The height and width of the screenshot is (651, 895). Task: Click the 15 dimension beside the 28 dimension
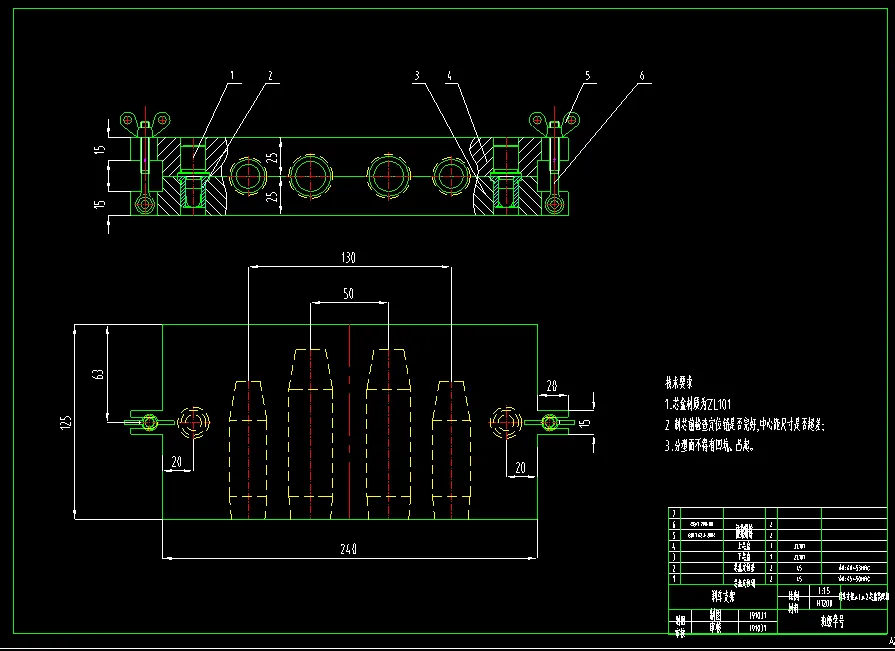584,423
